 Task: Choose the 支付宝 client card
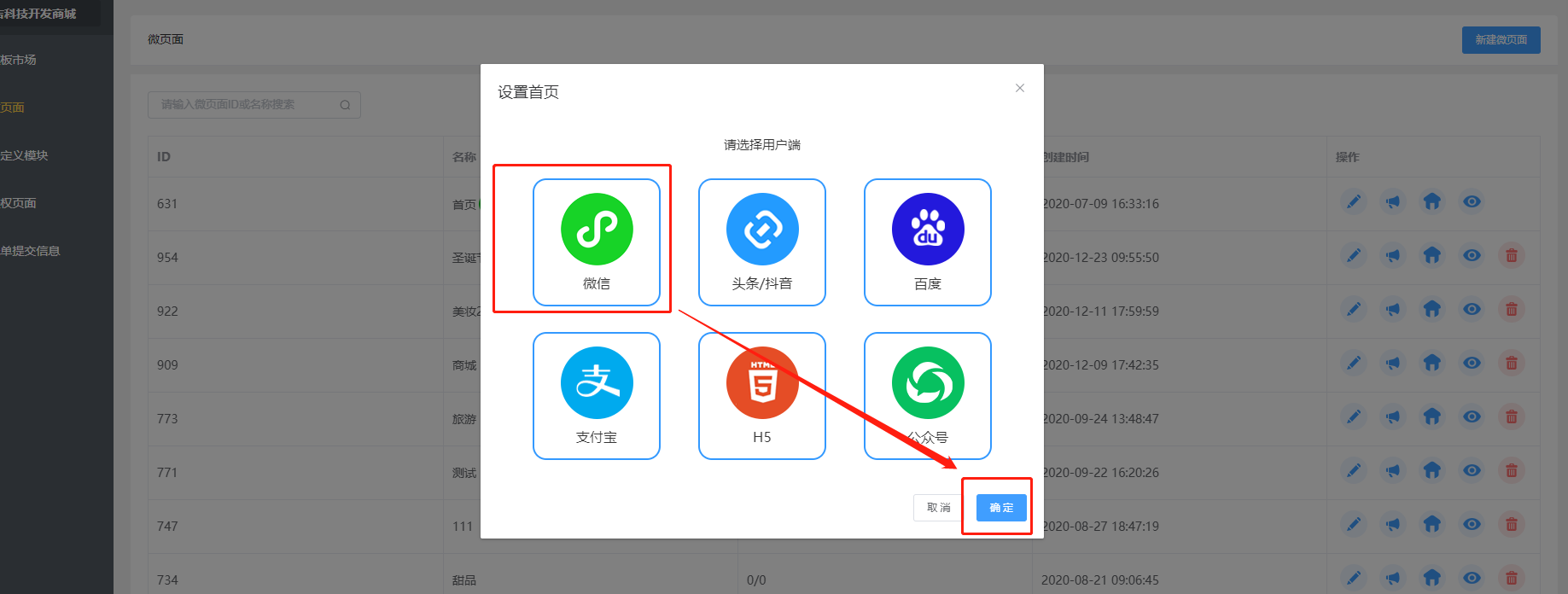click(597, 396)
